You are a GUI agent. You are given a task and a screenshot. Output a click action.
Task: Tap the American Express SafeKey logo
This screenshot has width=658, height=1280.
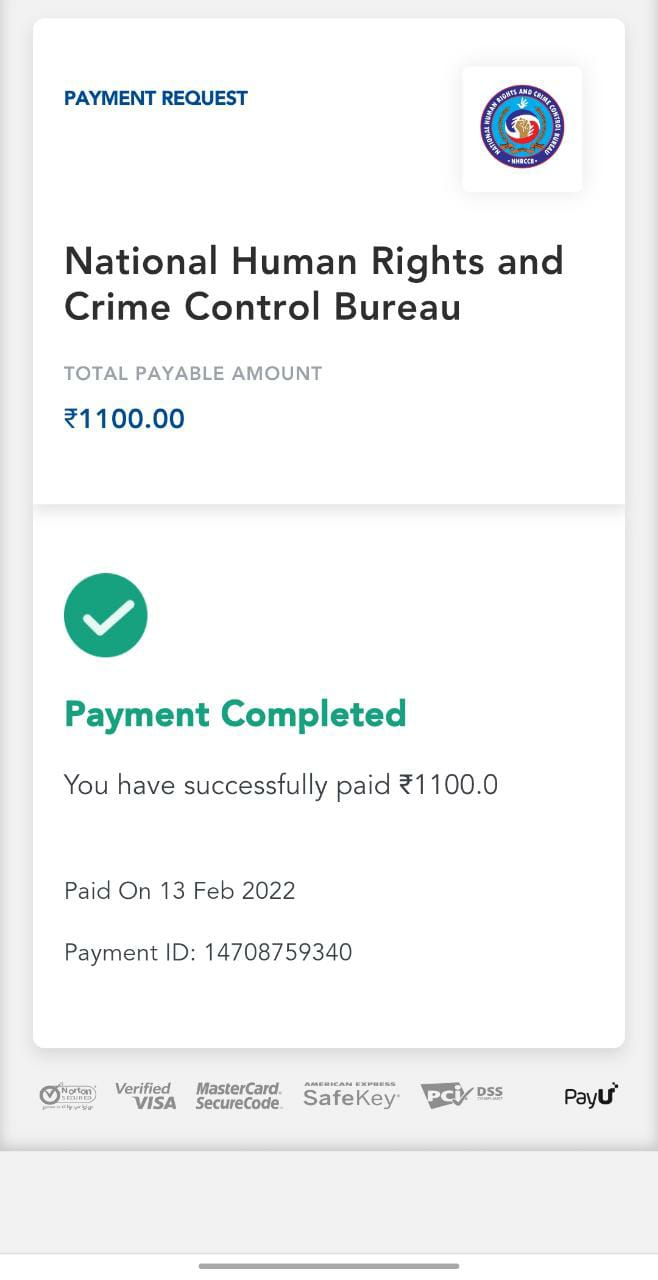point(351,1096)
